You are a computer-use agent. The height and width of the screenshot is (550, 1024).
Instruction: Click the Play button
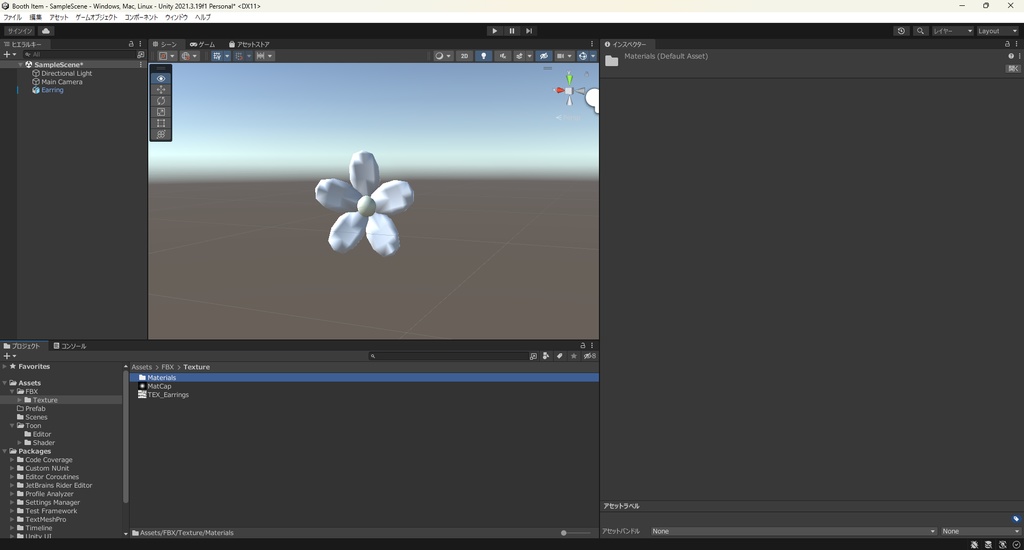coord(494,31)
